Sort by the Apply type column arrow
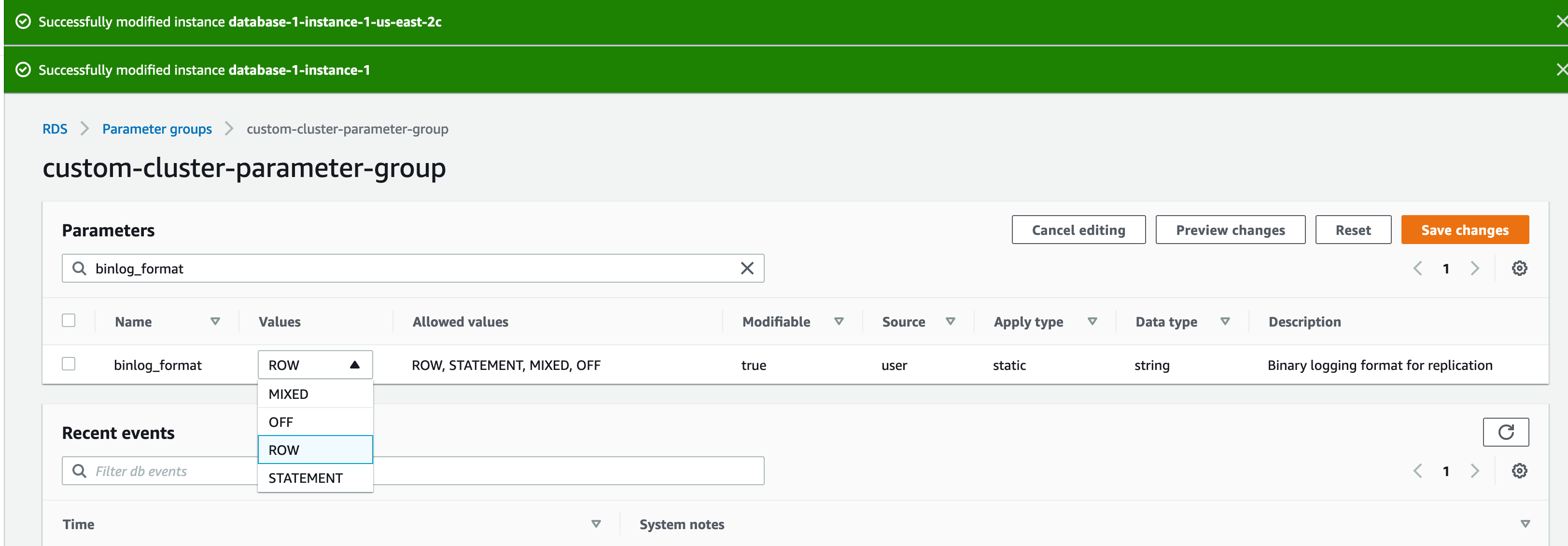Image resolution: width=1568 pixels, height=546 pixels. (x=1092, y=321)
